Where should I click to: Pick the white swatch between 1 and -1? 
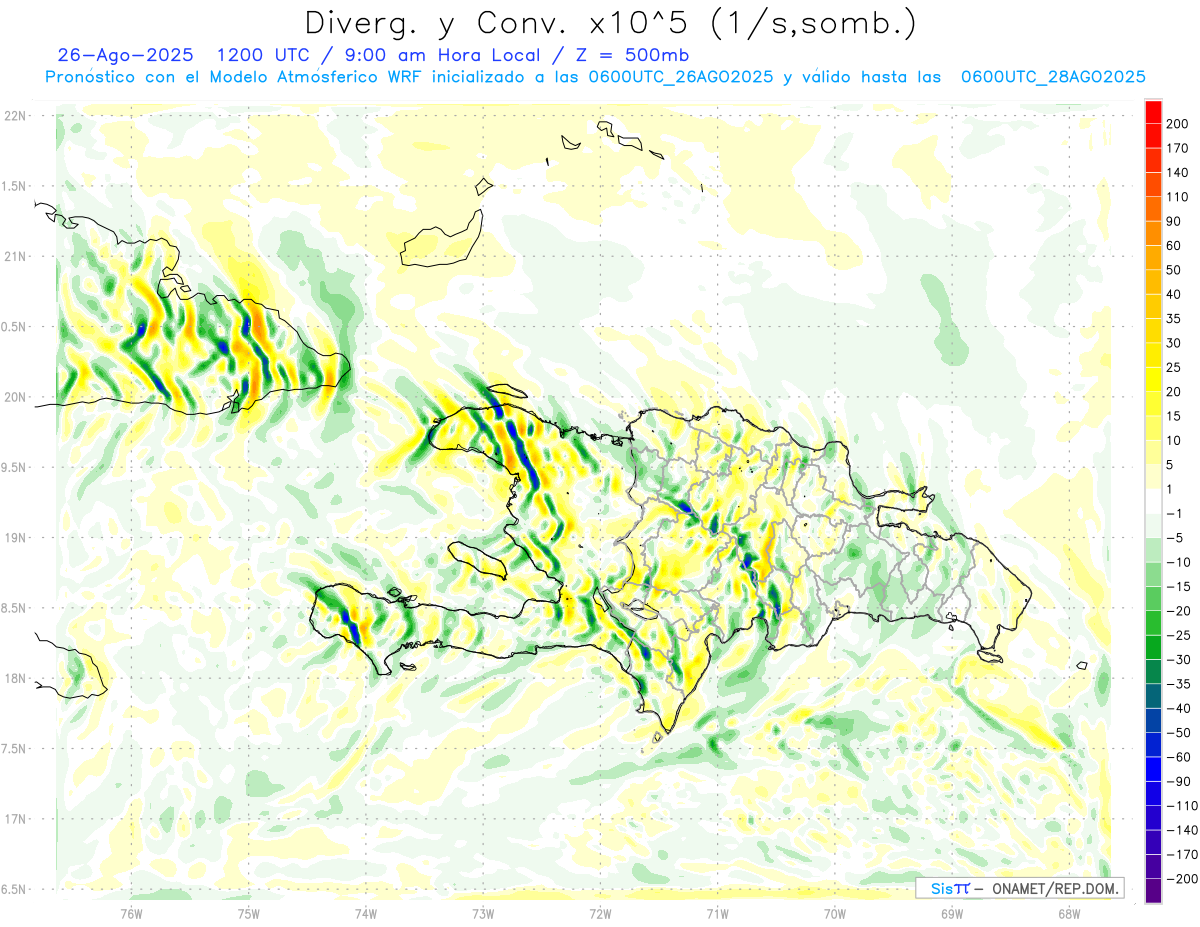(1154, 501)
